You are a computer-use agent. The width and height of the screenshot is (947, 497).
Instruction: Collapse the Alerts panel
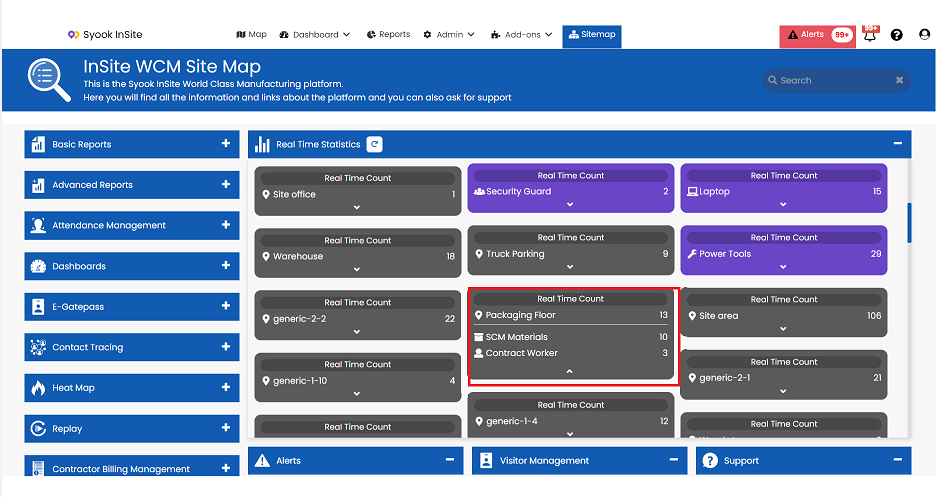449,460
